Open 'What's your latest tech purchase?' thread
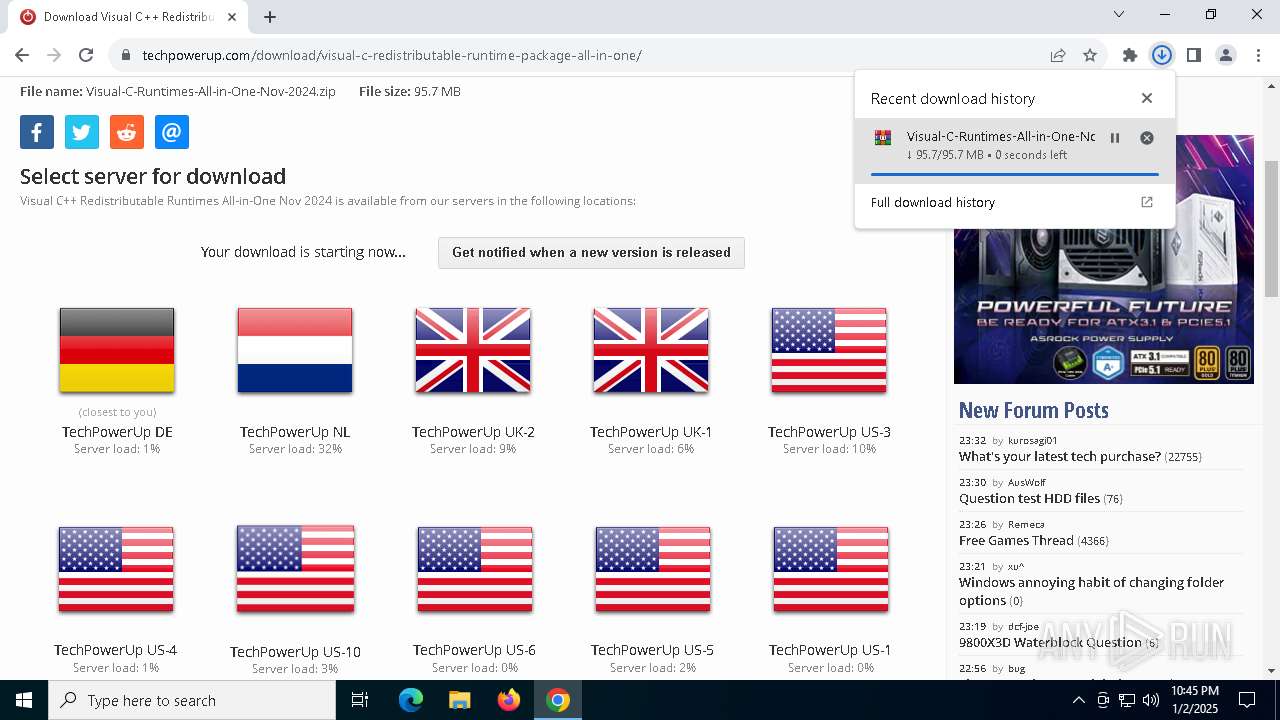This screenshot has height=720, width=1280. point(1060,456)
